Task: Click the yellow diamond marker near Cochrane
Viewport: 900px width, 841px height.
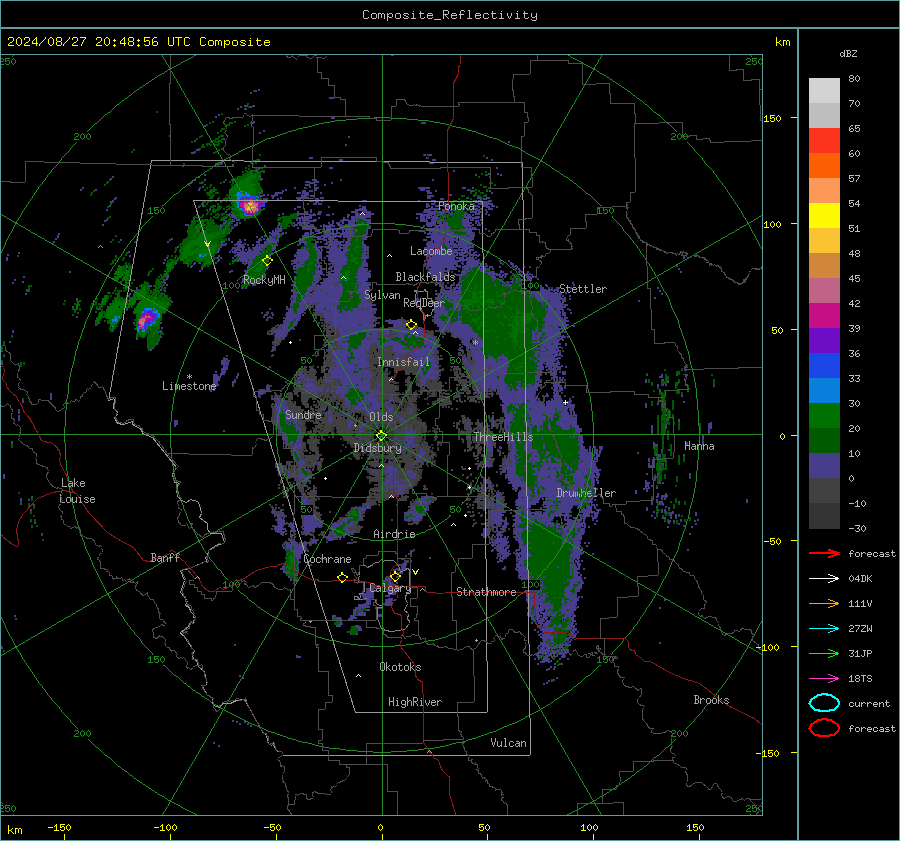Action: (x=342, y=578)
